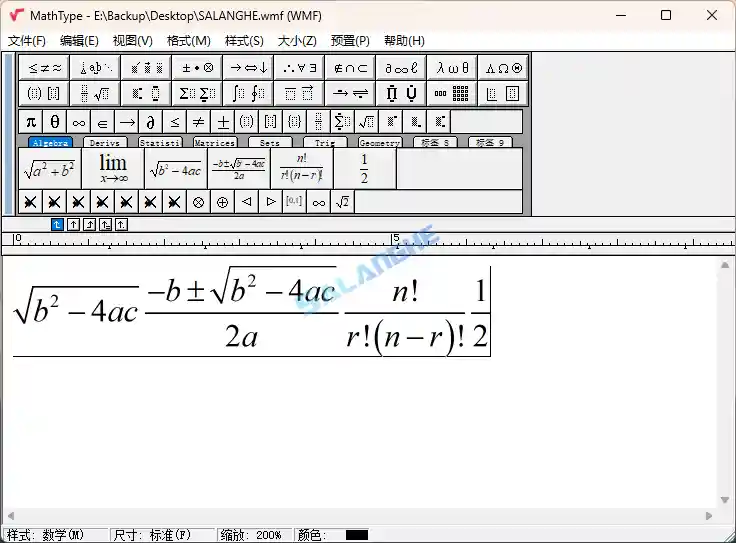Insert the lim x→∞ expression
Screen dimensions: 736x543
pos(113,169)
